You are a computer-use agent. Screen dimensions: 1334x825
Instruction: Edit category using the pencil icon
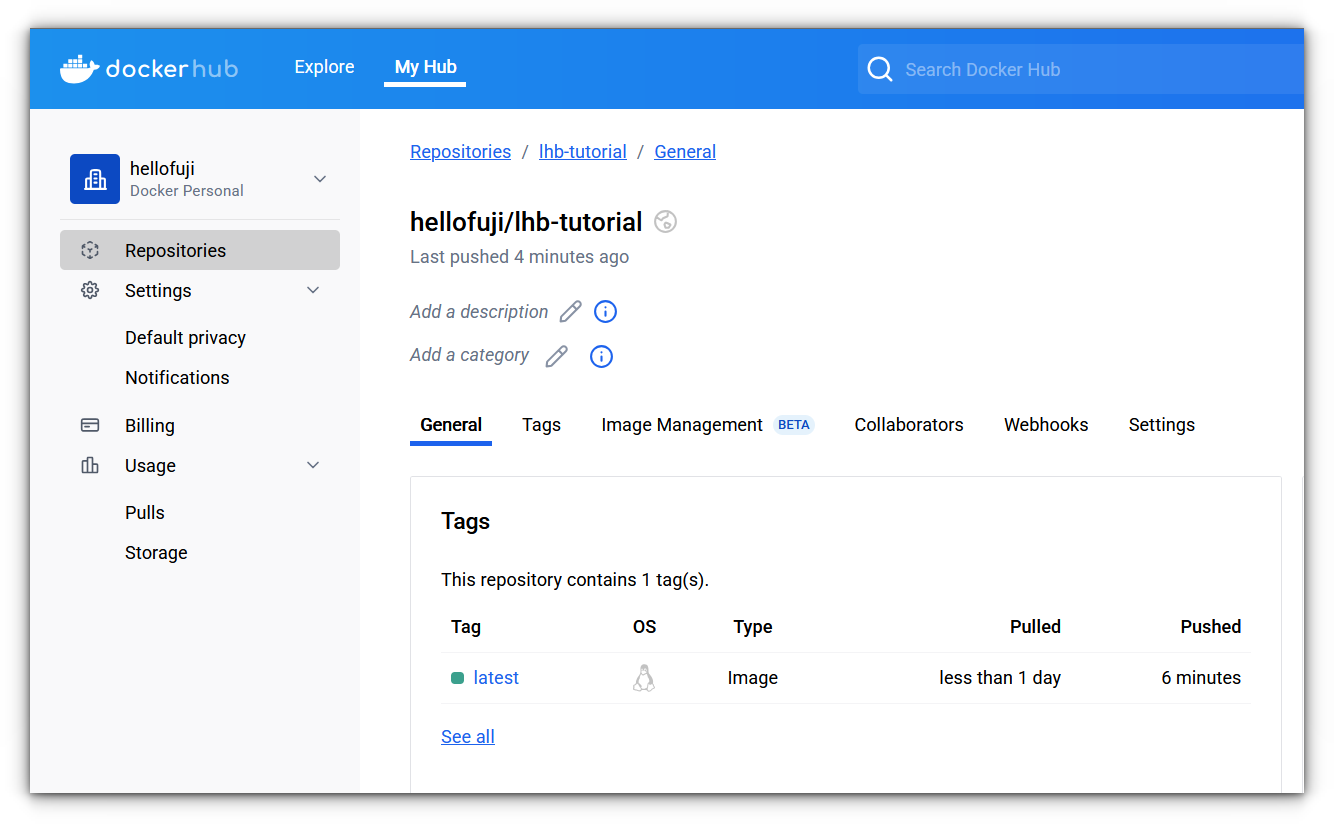[x=556, y=356]
